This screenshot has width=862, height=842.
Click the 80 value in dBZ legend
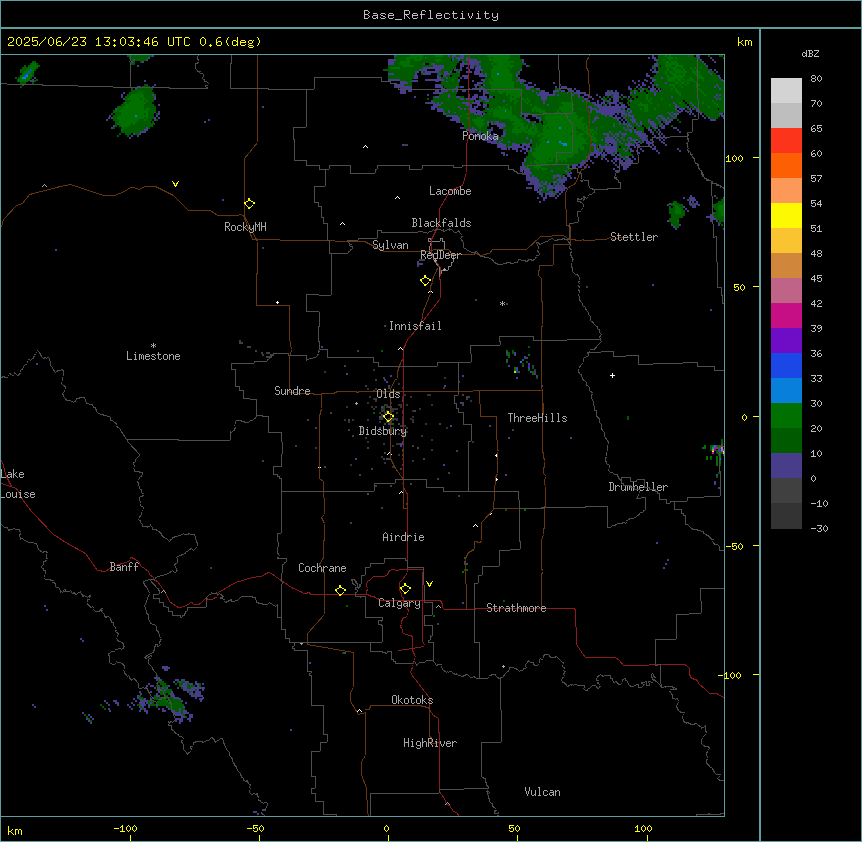click(816, 79)
